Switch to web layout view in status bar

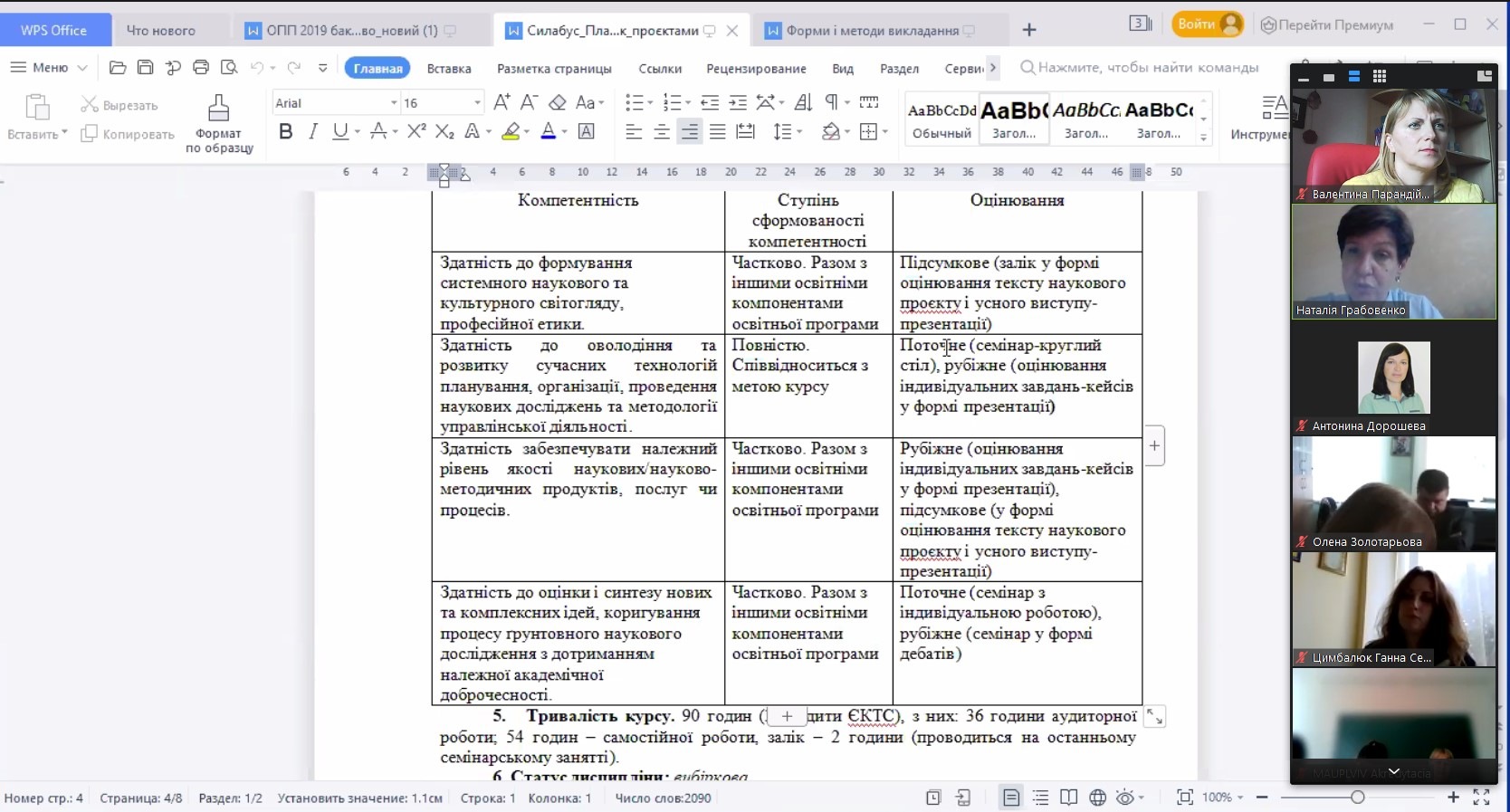(x=1097, y=798)
